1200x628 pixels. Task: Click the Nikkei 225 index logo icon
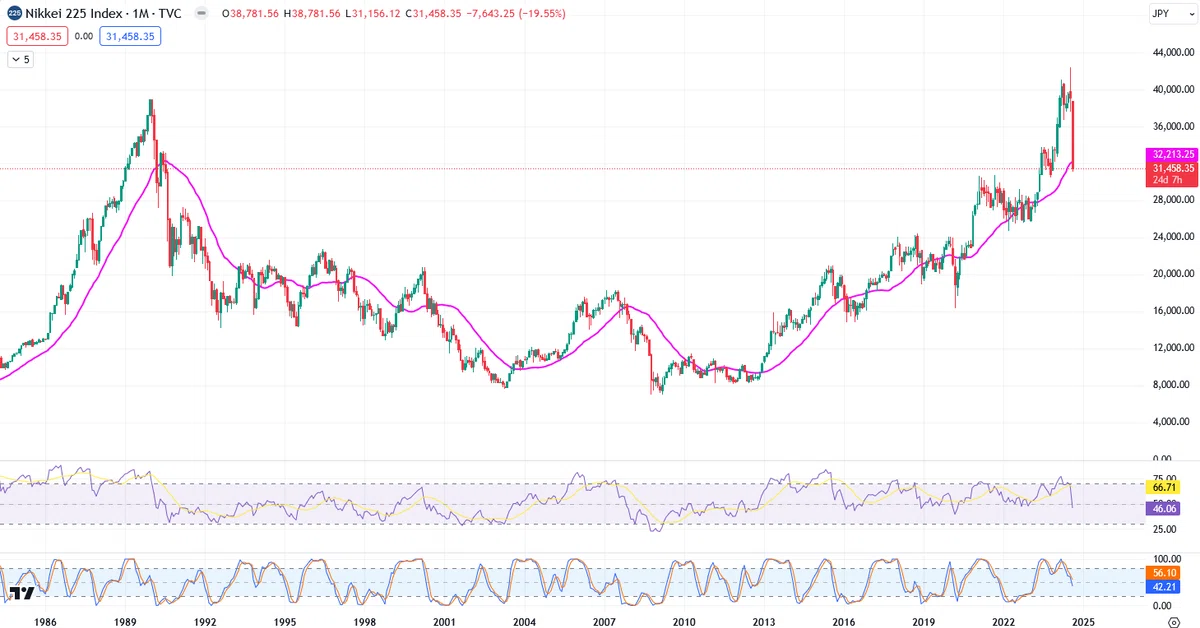pos(15,15)
